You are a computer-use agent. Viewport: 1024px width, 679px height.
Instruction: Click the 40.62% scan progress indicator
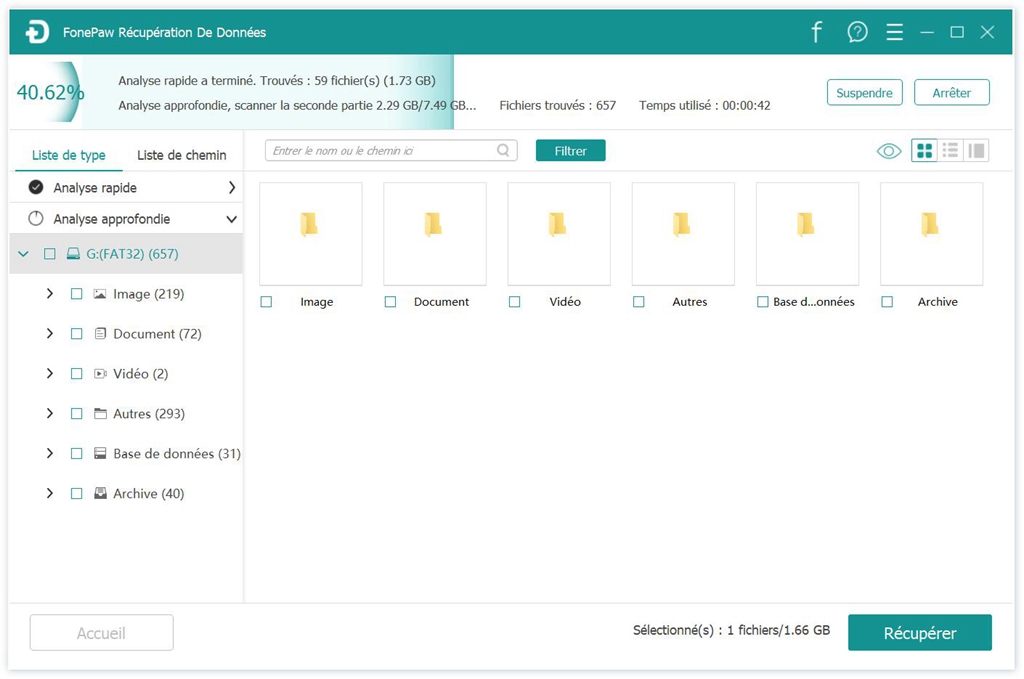(50, 93)
